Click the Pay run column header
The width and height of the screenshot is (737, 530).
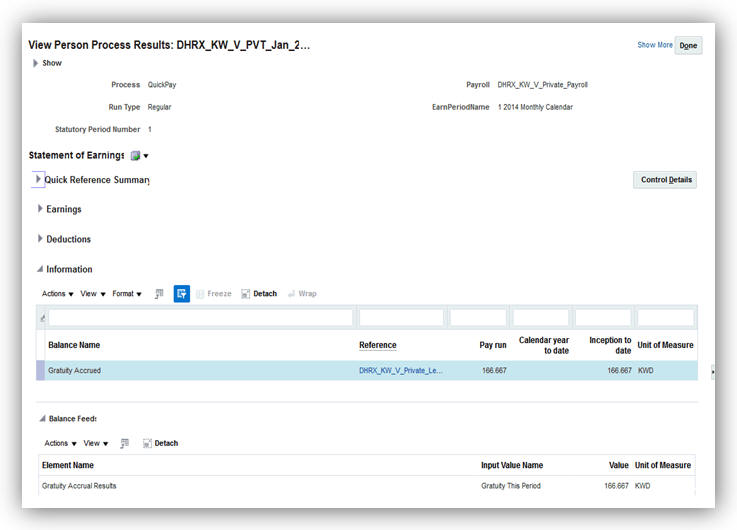tap(493, 345)
